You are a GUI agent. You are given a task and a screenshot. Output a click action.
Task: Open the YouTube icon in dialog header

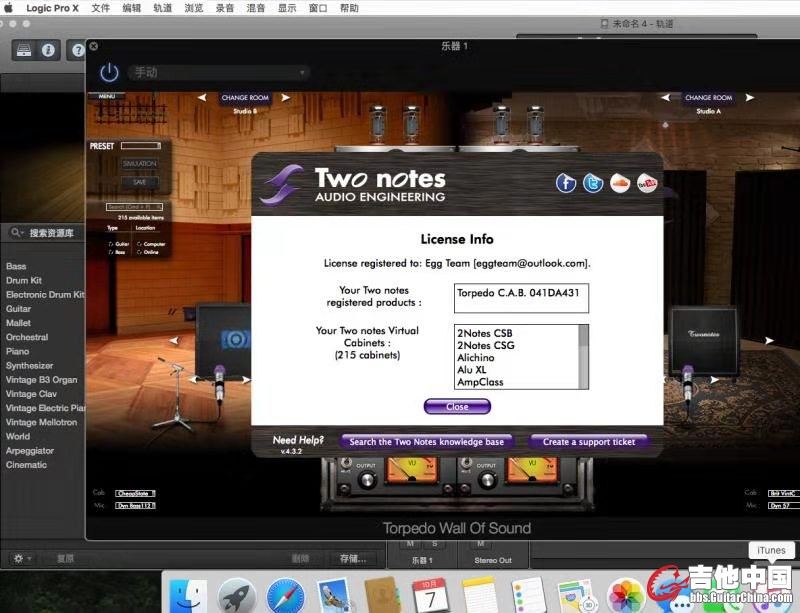pos(647,183)
